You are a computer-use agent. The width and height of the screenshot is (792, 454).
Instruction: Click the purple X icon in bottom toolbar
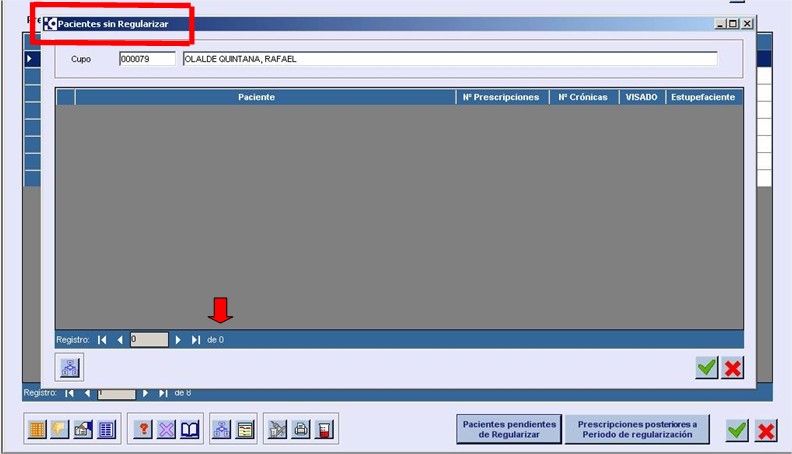point(166,429)
